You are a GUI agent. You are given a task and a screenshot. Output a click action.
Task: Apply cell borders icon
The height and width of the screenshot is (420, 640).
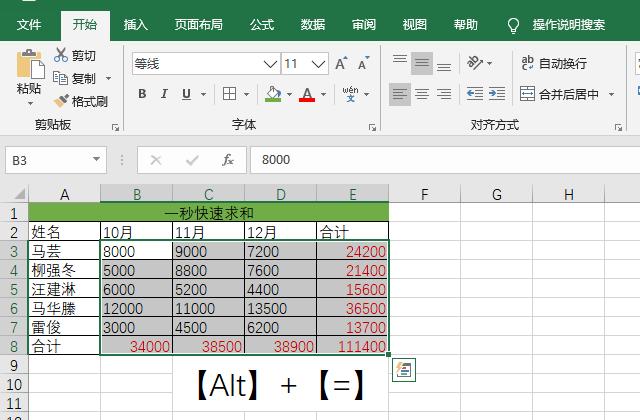(x=229, y=94)
